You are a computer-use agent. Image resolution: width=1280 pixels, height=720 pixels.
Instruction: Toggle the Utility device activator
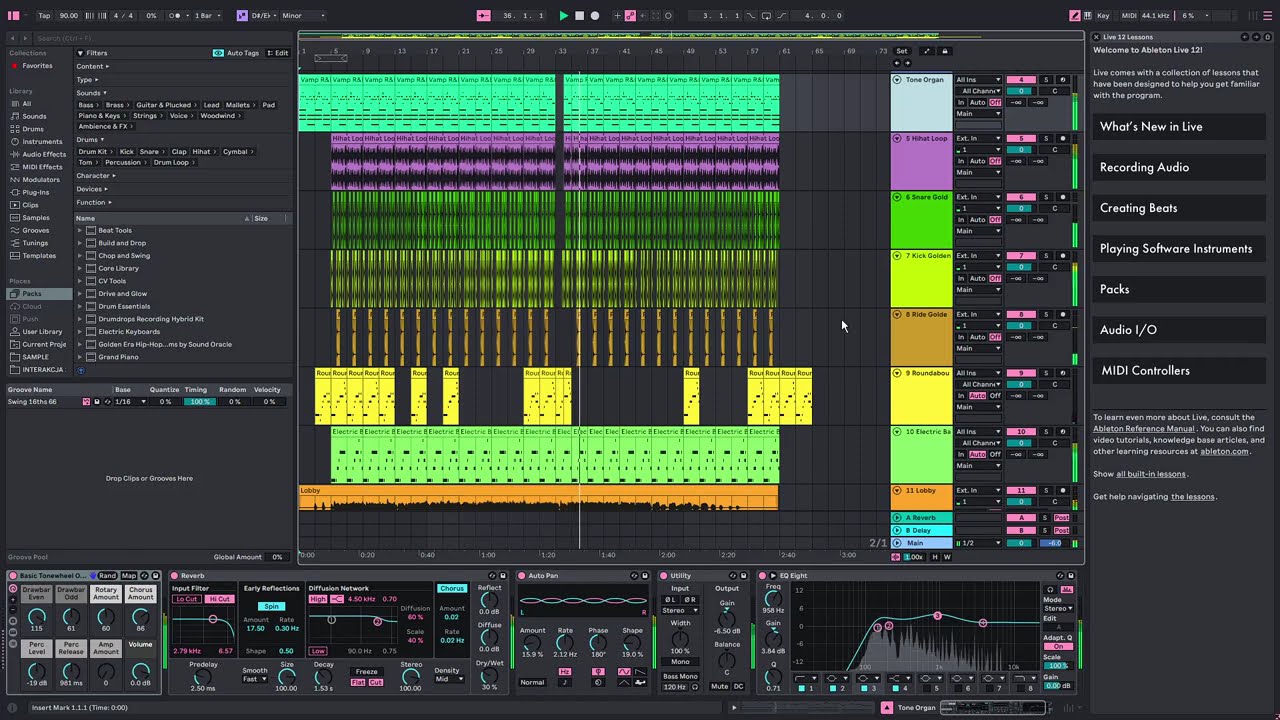(664, 576)
